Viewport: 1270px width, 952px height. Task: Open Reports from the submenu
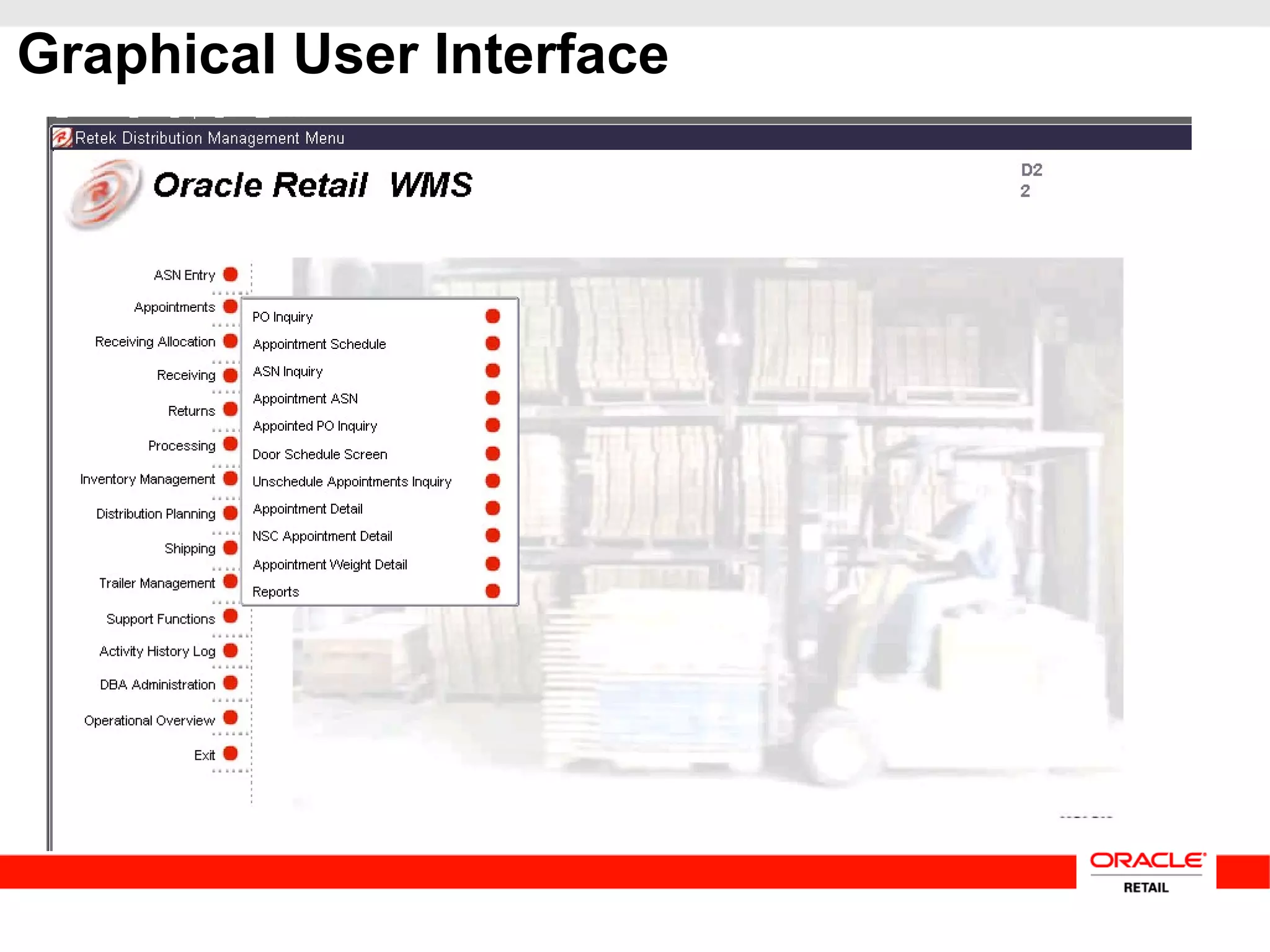(276, 593)
